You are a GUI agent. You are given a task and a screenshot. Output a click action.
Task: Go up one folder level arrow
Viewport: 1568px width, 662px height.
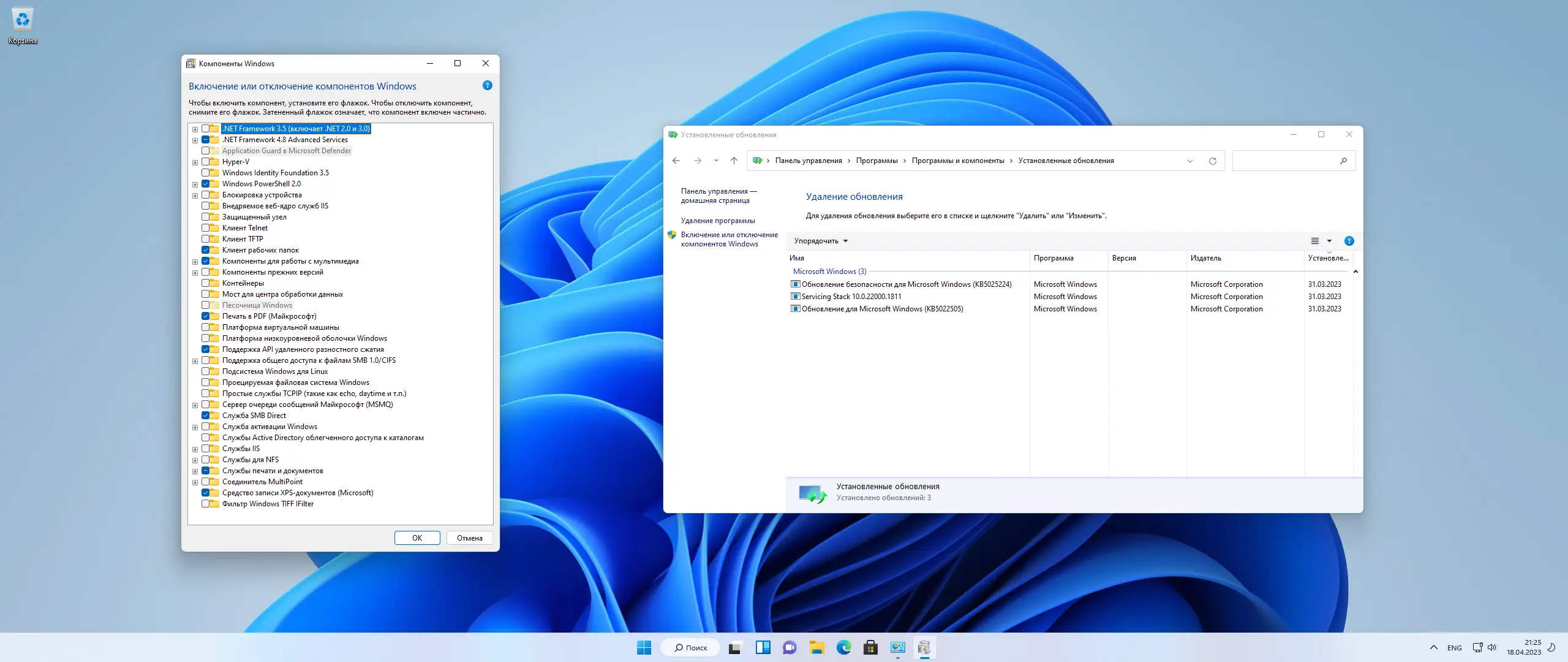click(734, 161)
